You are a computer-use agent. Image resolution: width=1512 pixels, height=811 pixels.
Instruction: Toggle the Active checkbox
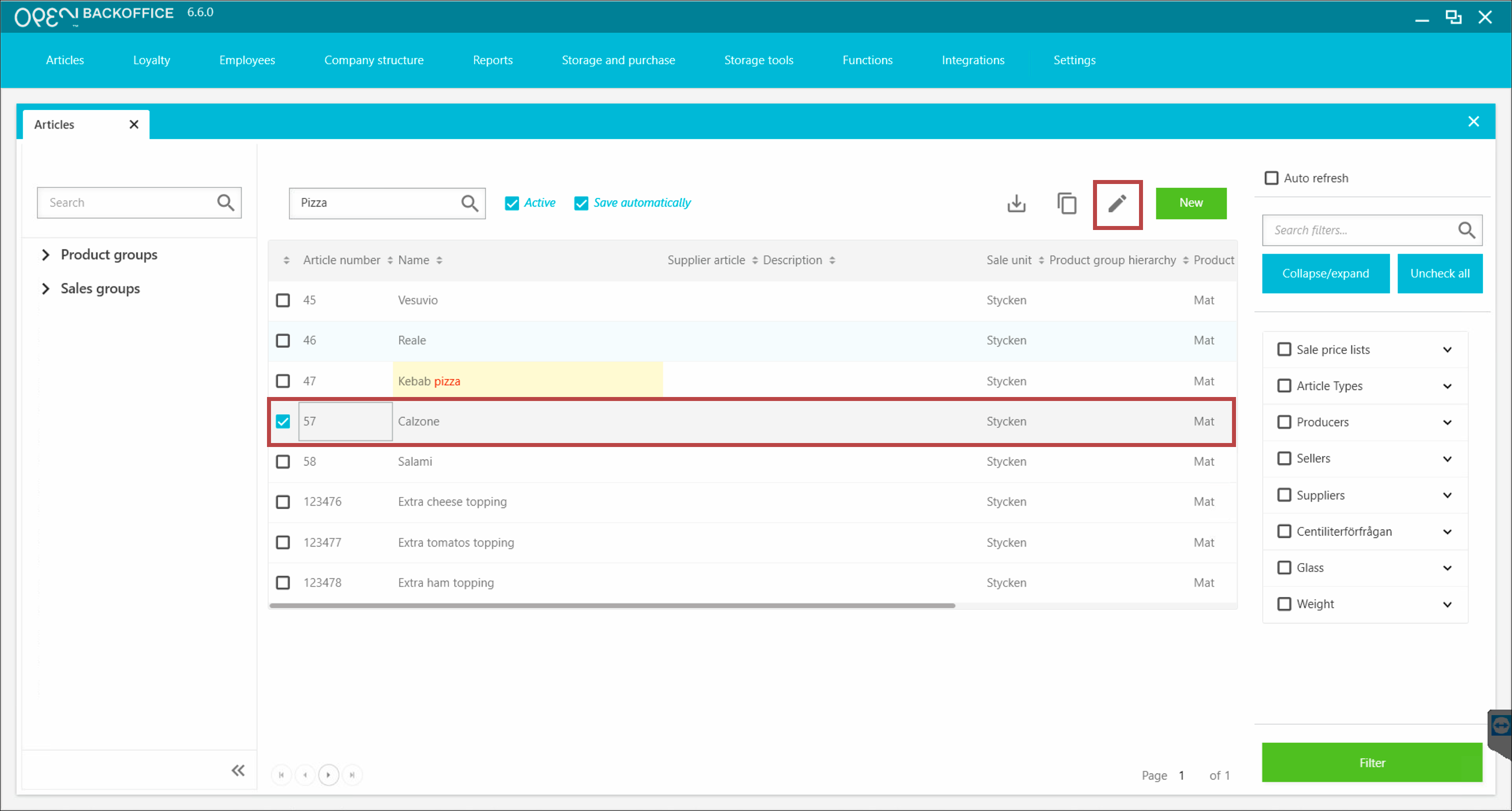(x=511, y=203)
